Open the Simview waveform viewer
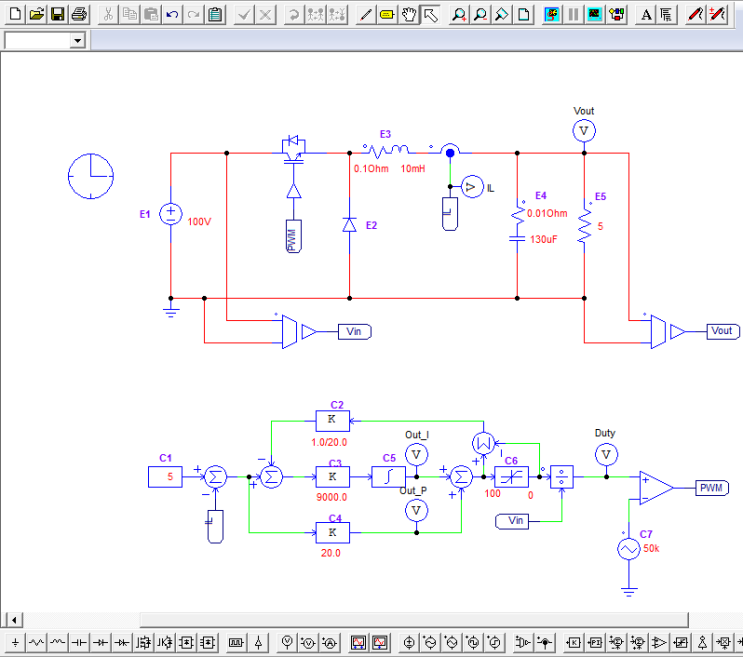 pyautogui.click(x=595, y=15)
